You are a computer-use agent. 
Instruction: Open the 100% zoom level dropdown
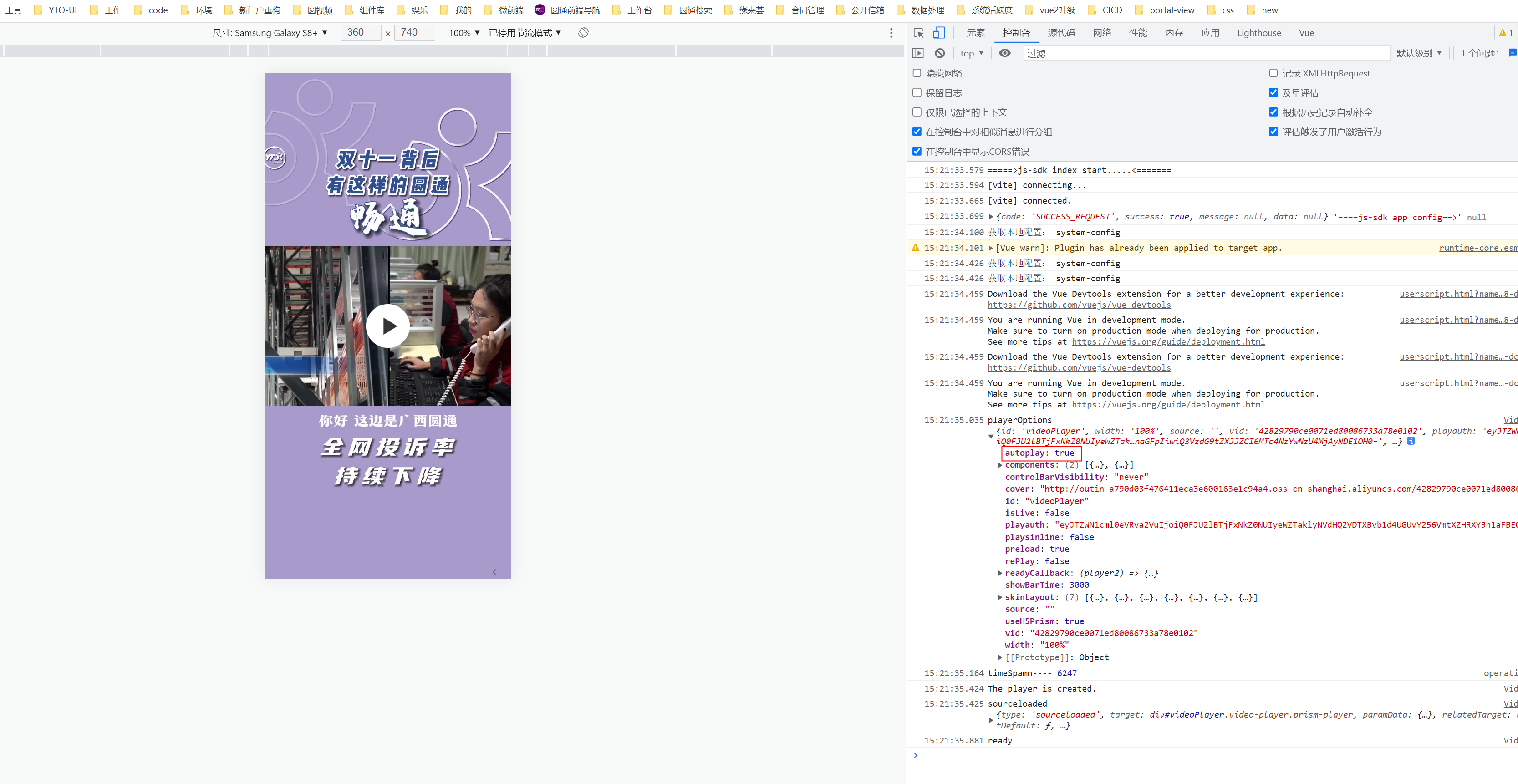(x=464, y=33)
